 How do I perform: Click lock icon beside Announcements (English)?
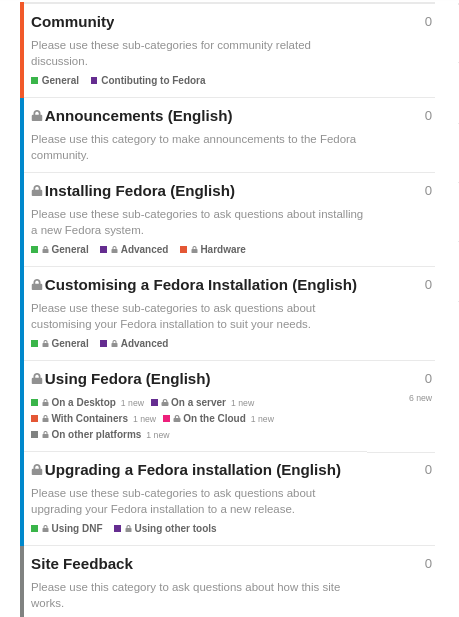point(37,116)
